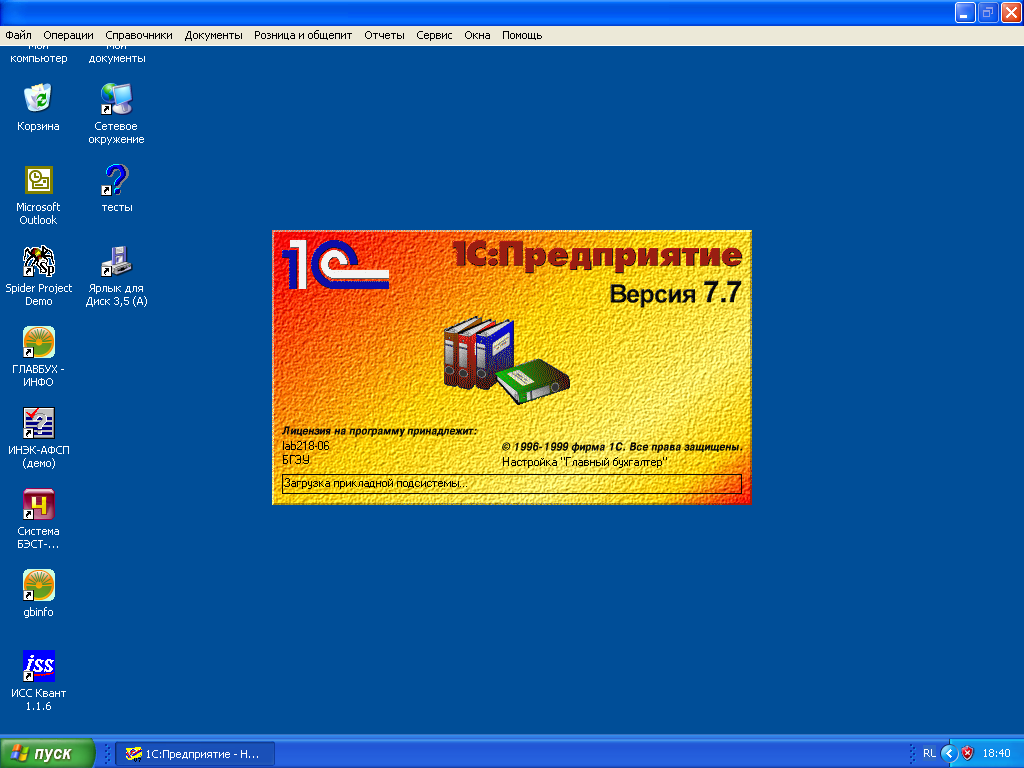
Task: Minimize the 1С:Предприятие window
Action: point(965,12)
